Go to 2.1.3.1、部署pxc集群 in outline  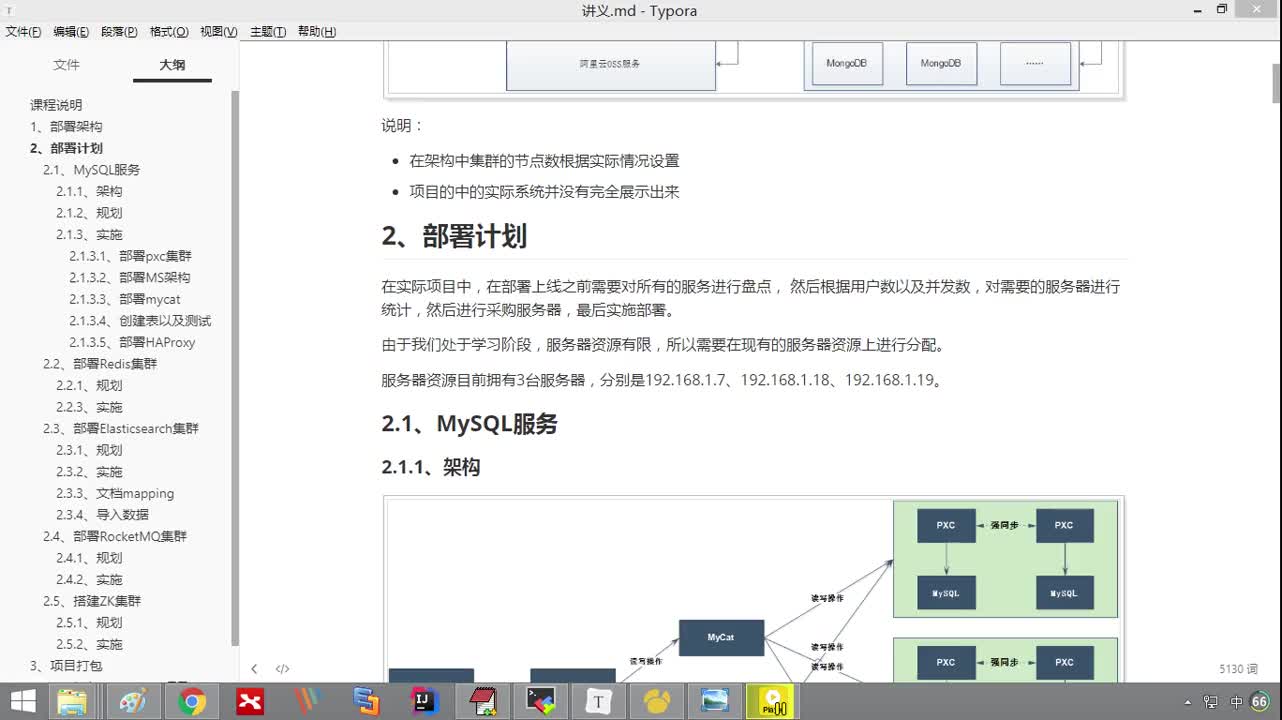pos(130,256)
